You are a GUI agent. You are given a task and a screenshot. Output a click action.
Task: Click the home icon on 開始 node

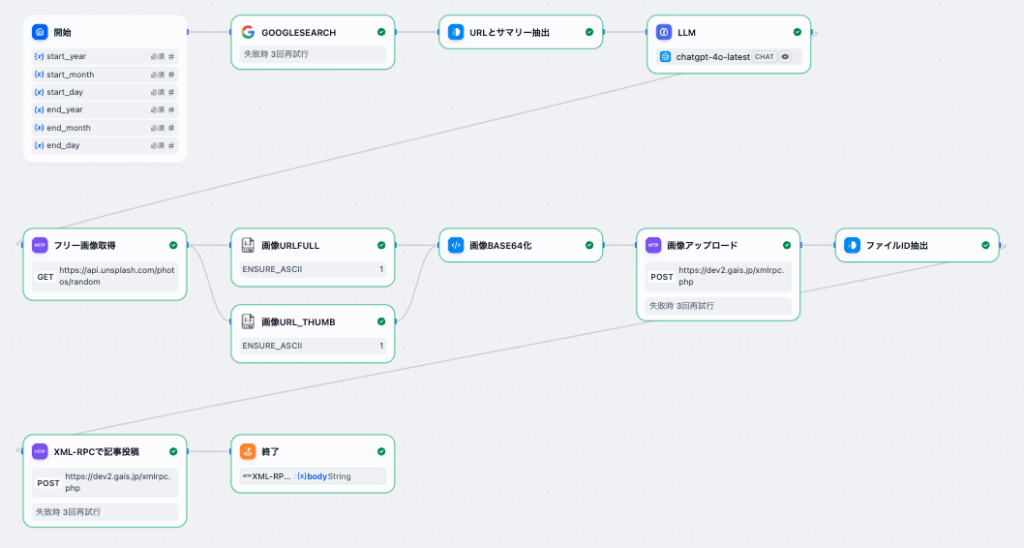coord(39,32)
